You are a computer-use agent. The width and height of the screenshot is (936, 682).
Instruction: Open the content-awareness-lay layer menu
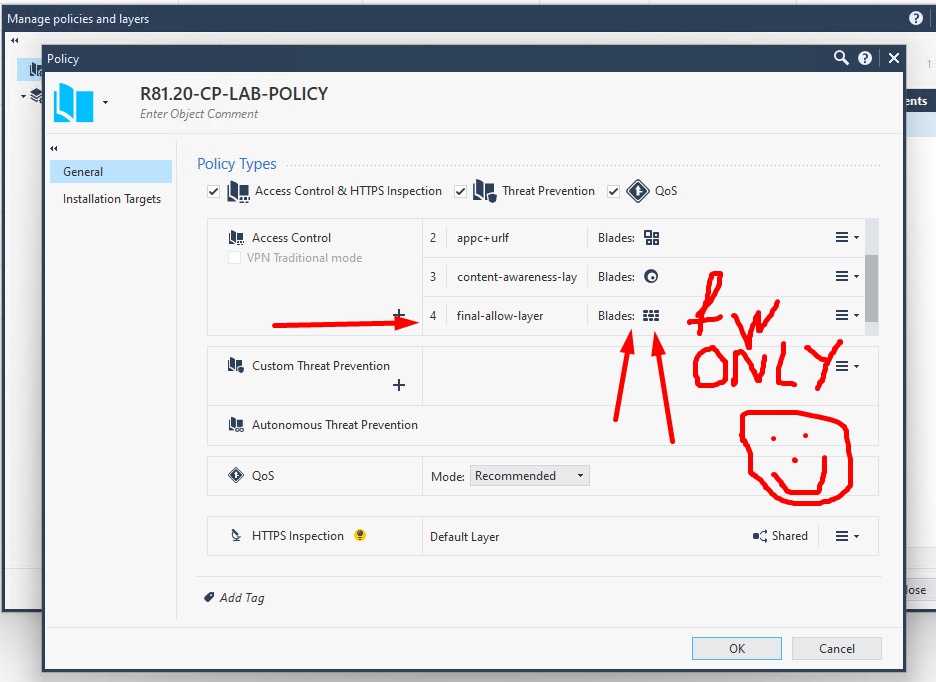click(847, 277)
